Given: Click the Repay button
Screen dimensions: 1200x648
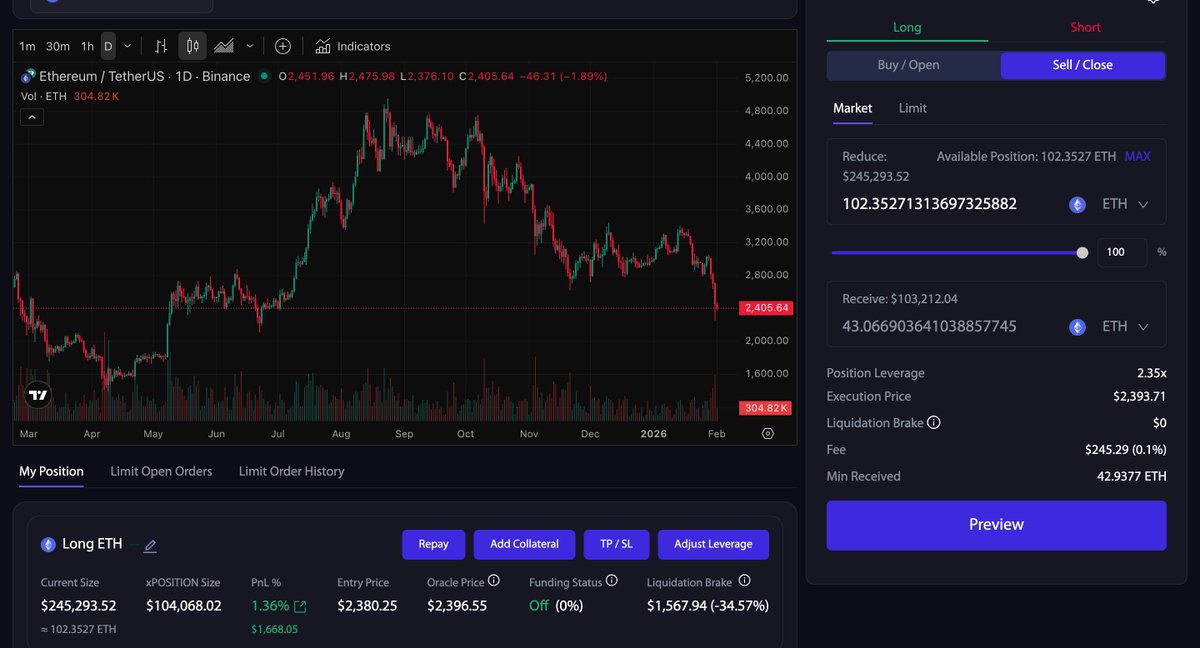Looking at the screenshot, I should tap(433, 545).
